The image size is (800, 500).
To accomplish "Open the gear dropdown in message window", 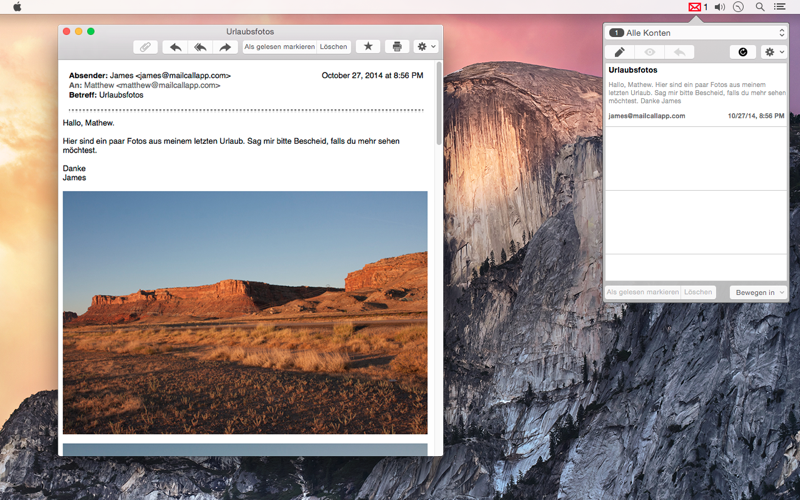I will [426, 47].
